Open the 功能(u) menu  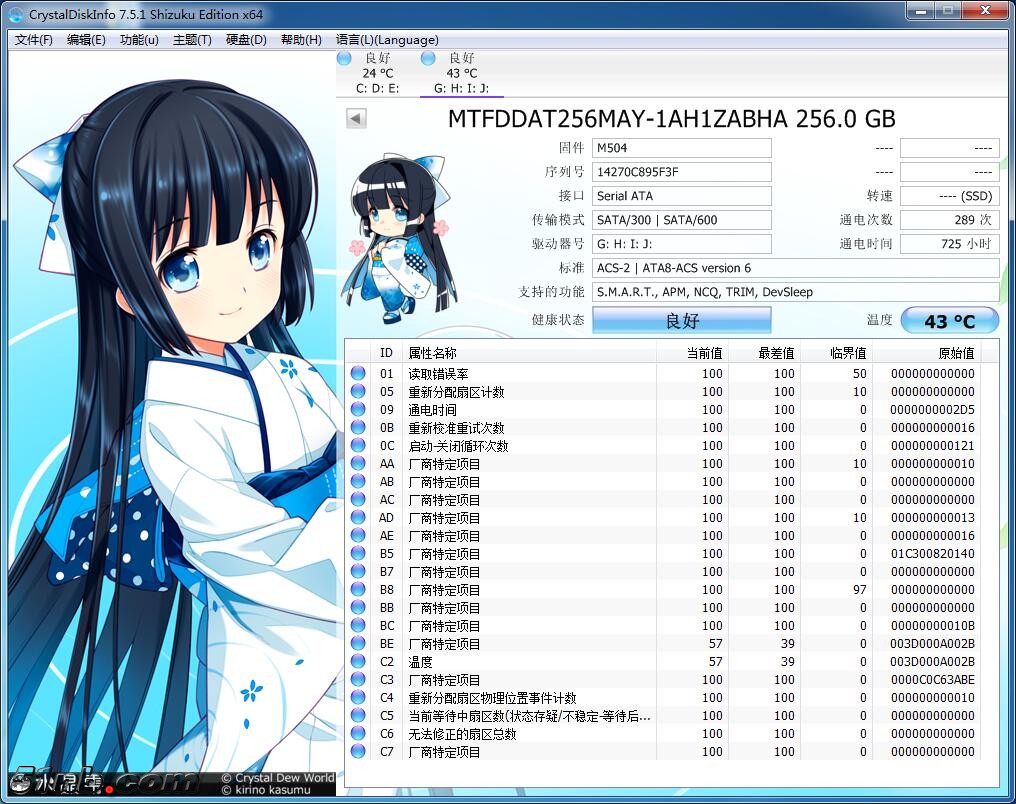(x=139, y=40)
